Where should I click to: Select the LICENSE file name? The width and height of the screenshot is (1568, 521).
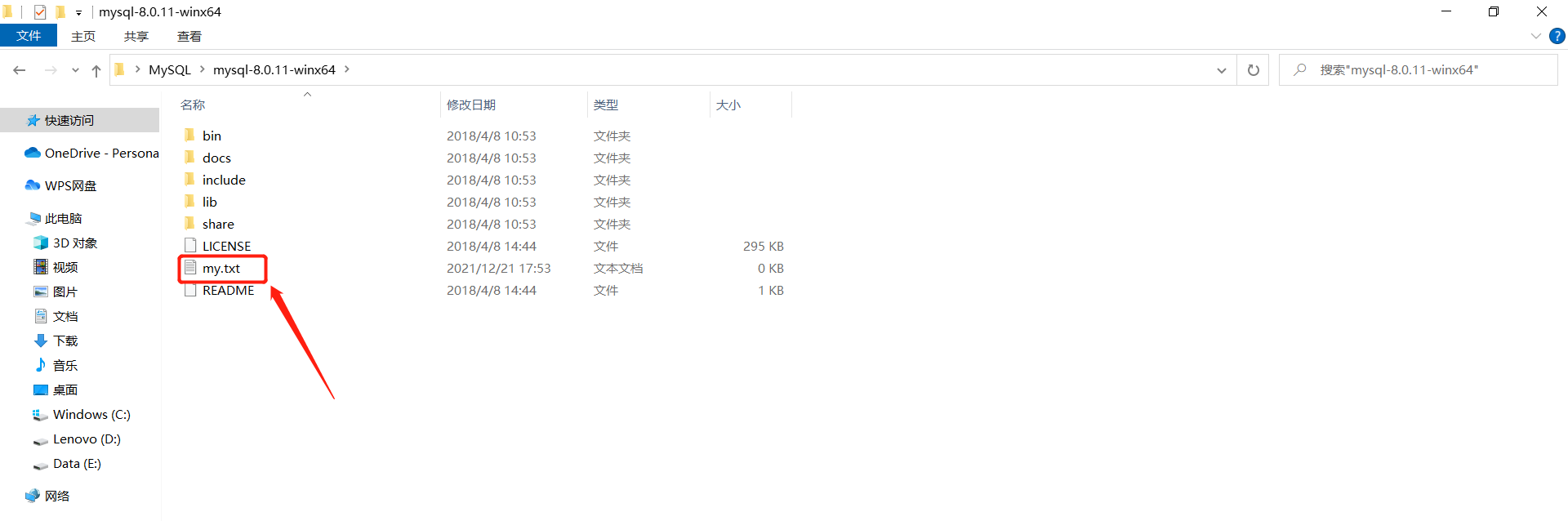pos(227,246)
